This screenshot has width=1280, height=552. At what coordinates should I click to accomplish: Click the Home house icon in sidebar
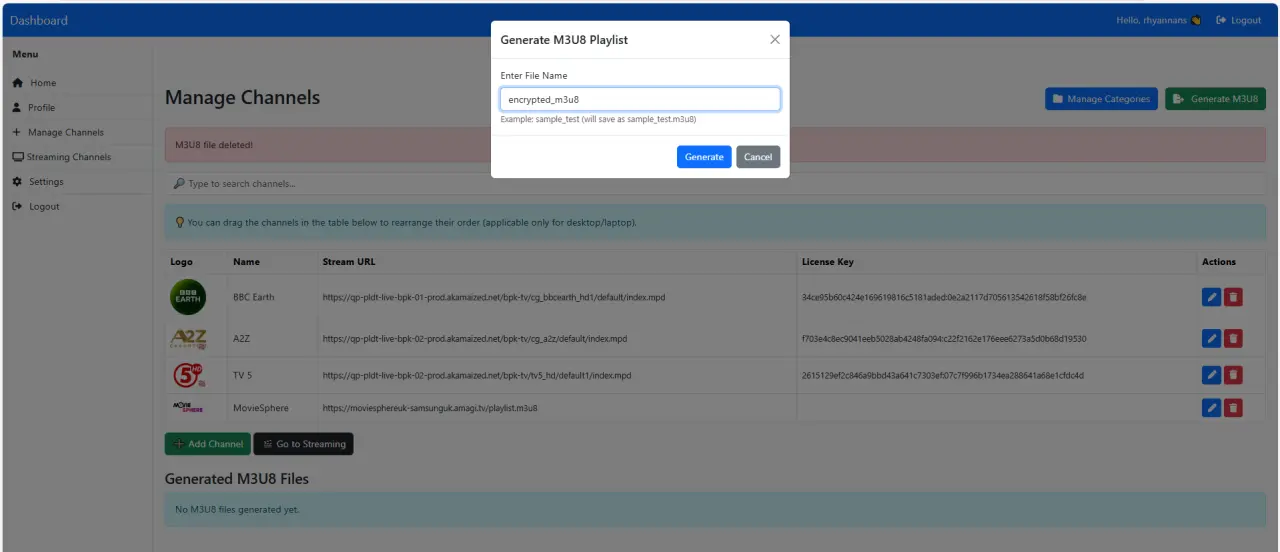click(18, 83)
